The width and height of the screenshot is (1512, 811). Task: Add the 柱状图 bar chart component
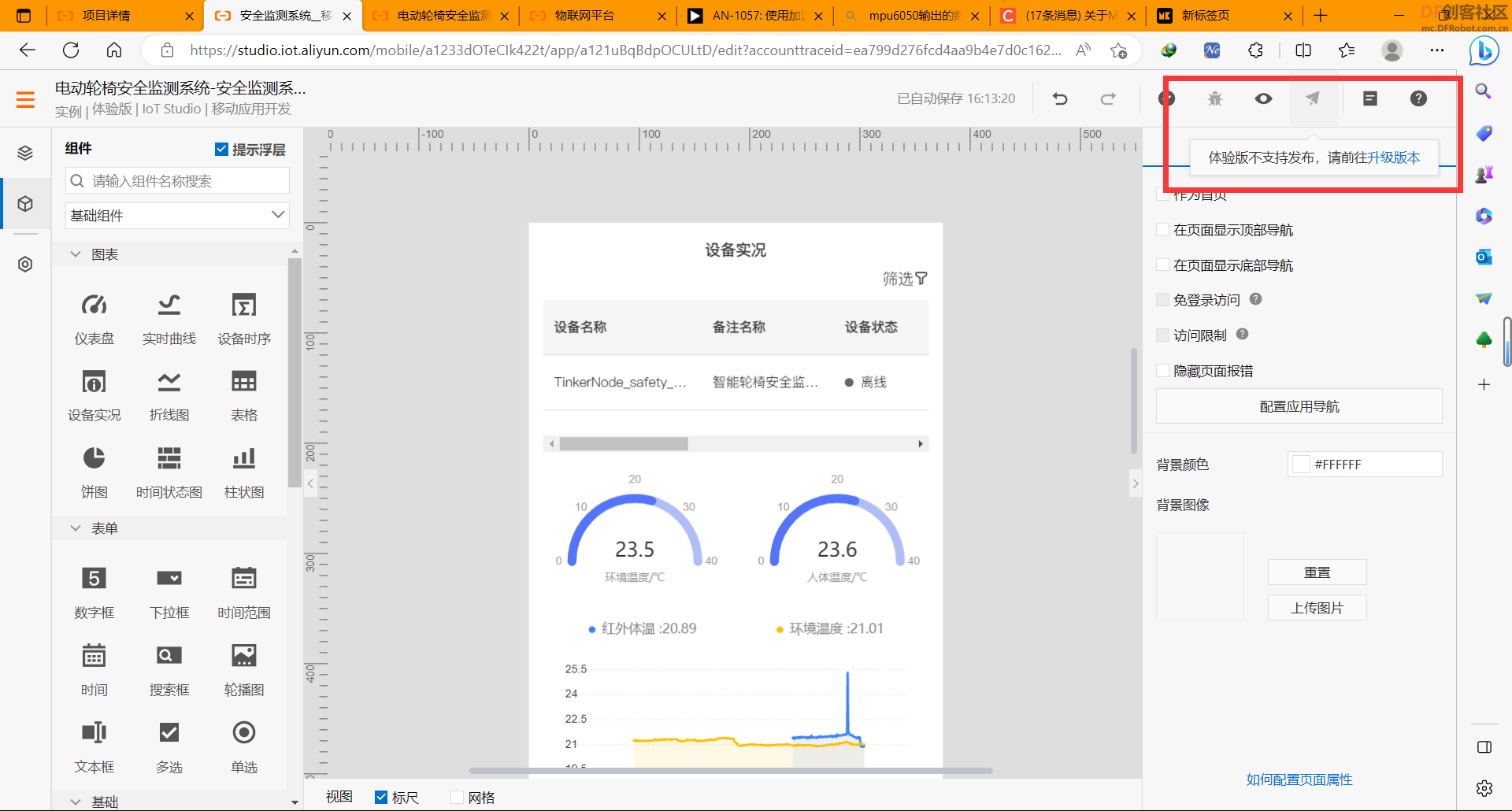[244, 472]
